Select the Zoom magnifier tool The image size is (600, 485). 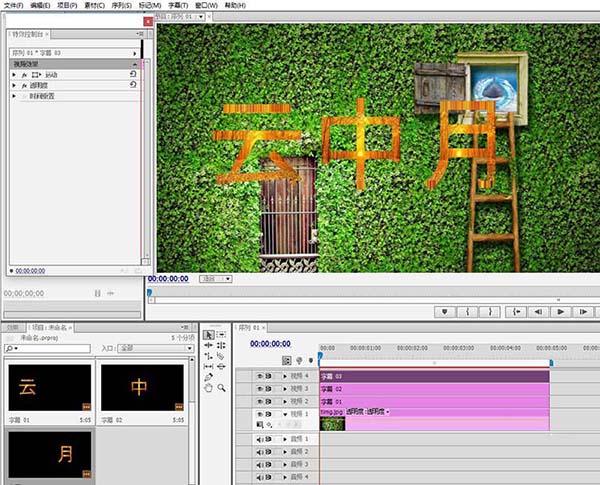pos(221,388)
